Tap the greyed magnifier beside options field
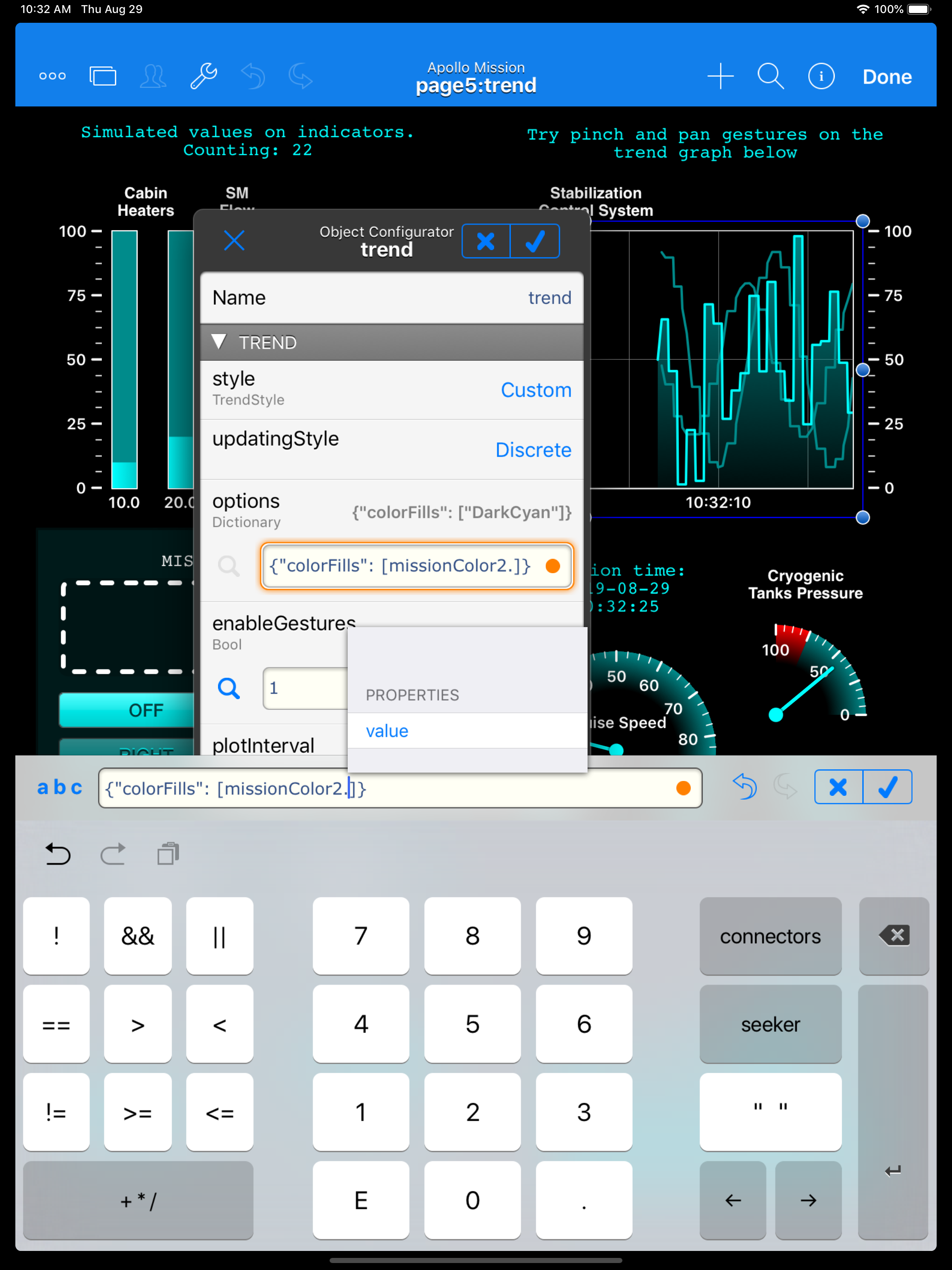The height and width of the screenshot is (1270, 952). (x=229, y=566)
